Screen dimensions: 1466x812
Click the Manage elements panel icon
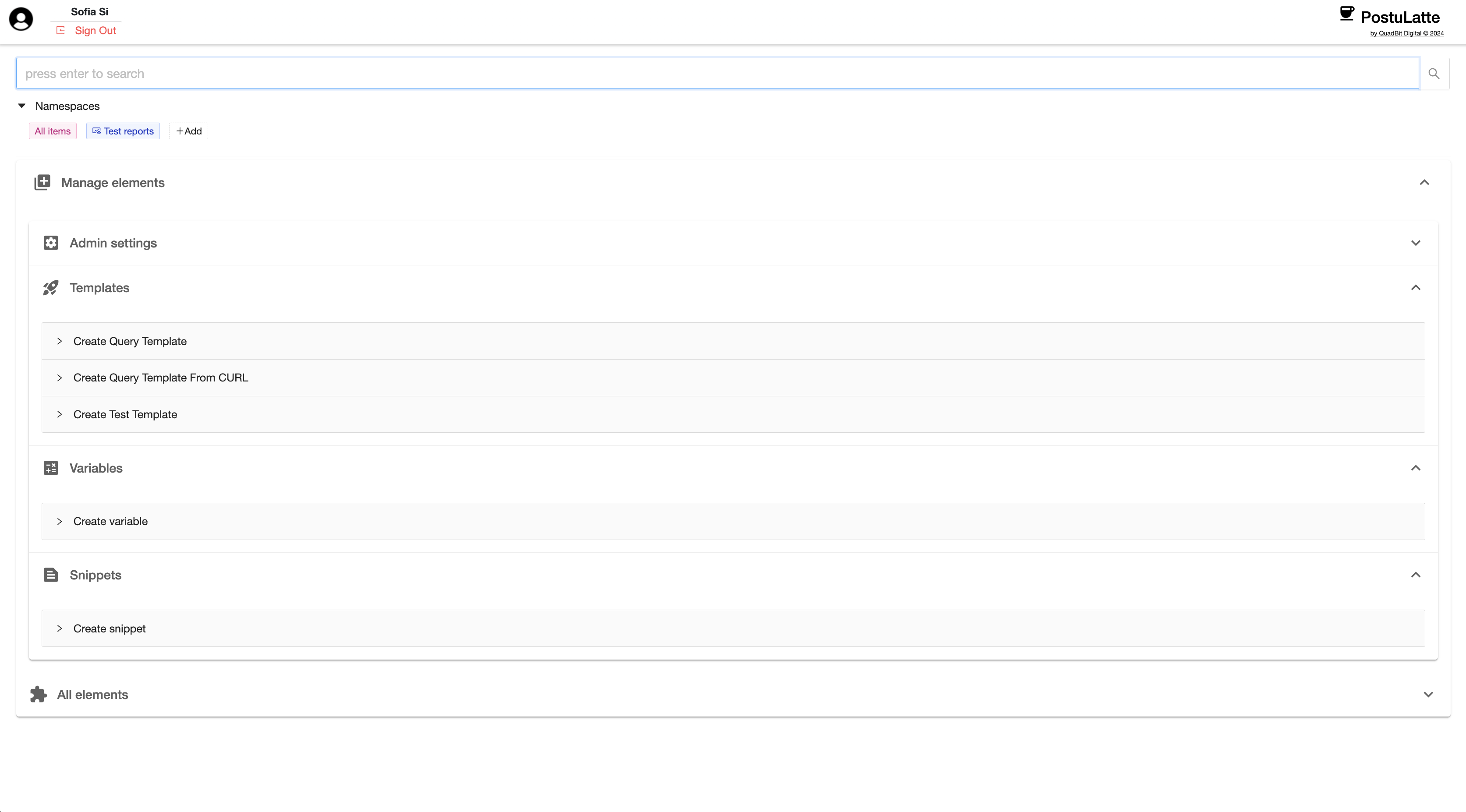pyautogui.click(x=42, y=182)
